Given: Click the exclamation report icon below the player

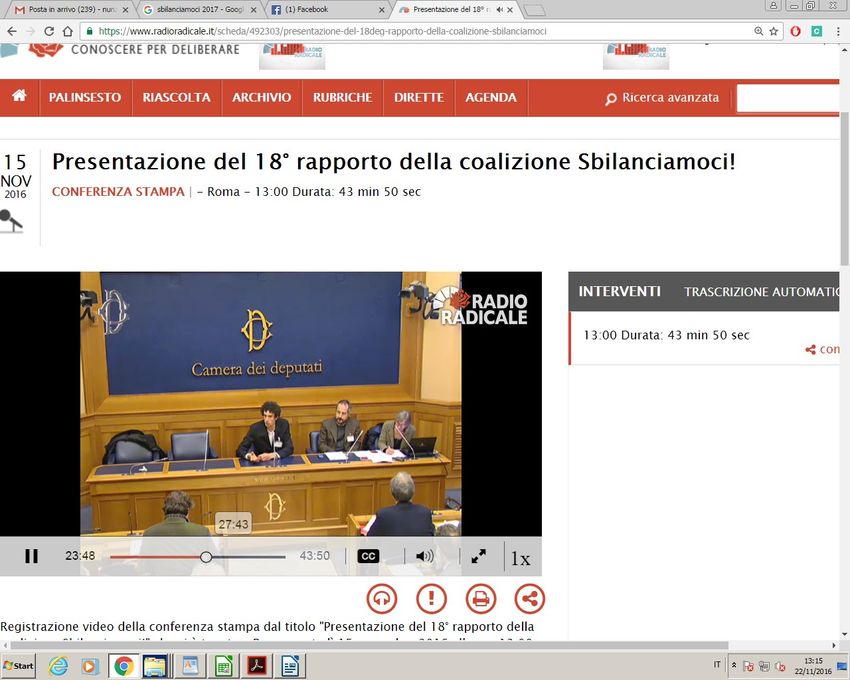Looking at the screenshot, I should point(431,599).
